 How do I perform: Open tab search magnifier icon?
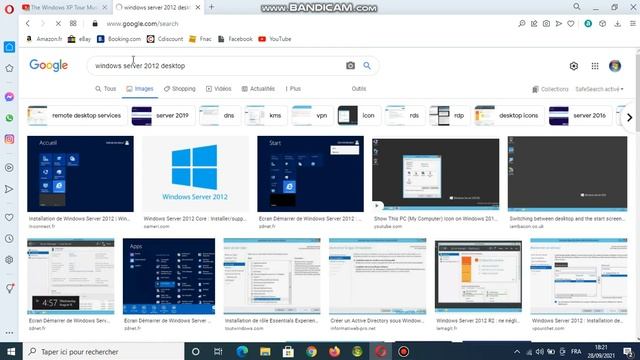point(577,7)
